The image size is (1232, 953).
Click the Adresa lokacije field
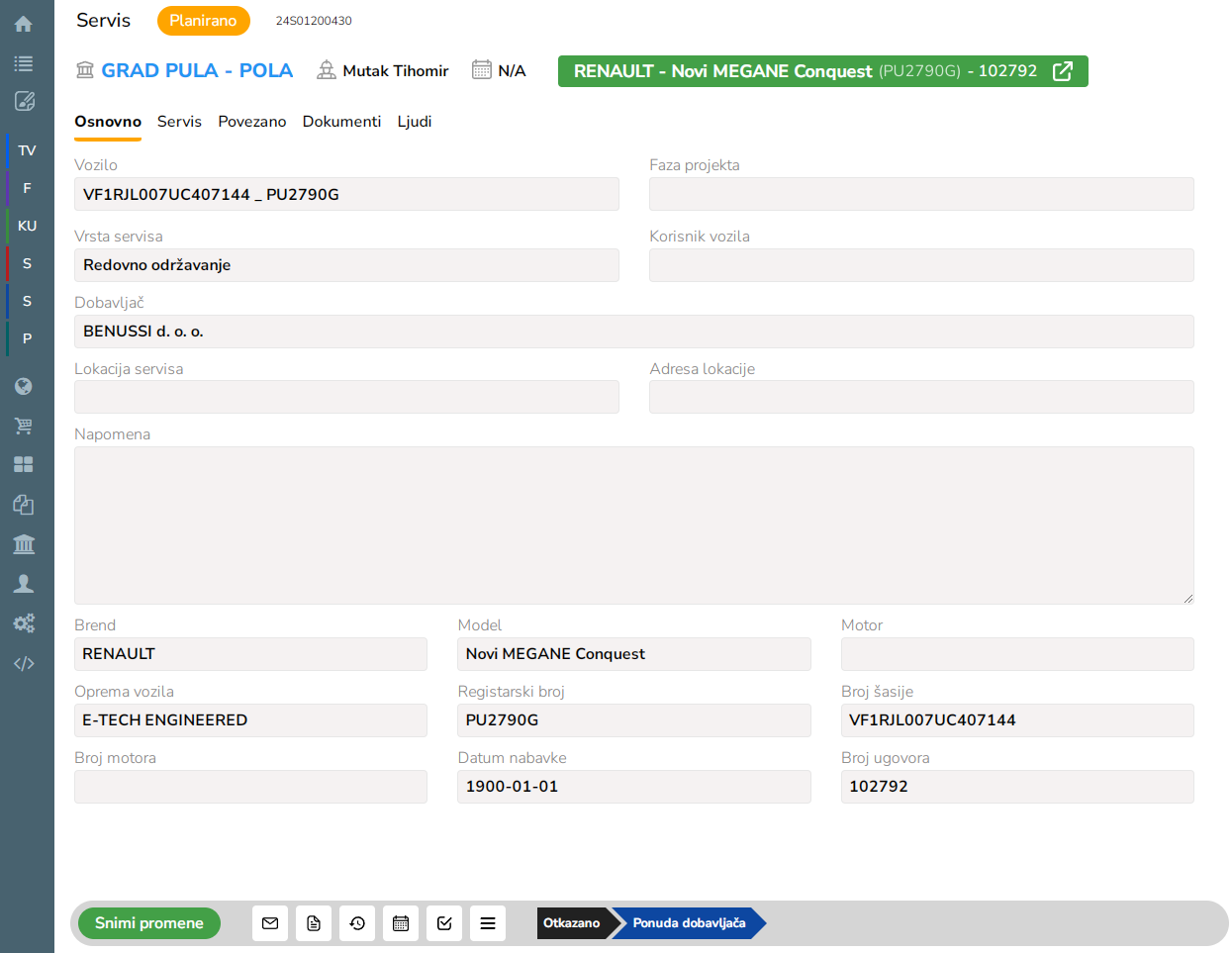coord(921,397)
